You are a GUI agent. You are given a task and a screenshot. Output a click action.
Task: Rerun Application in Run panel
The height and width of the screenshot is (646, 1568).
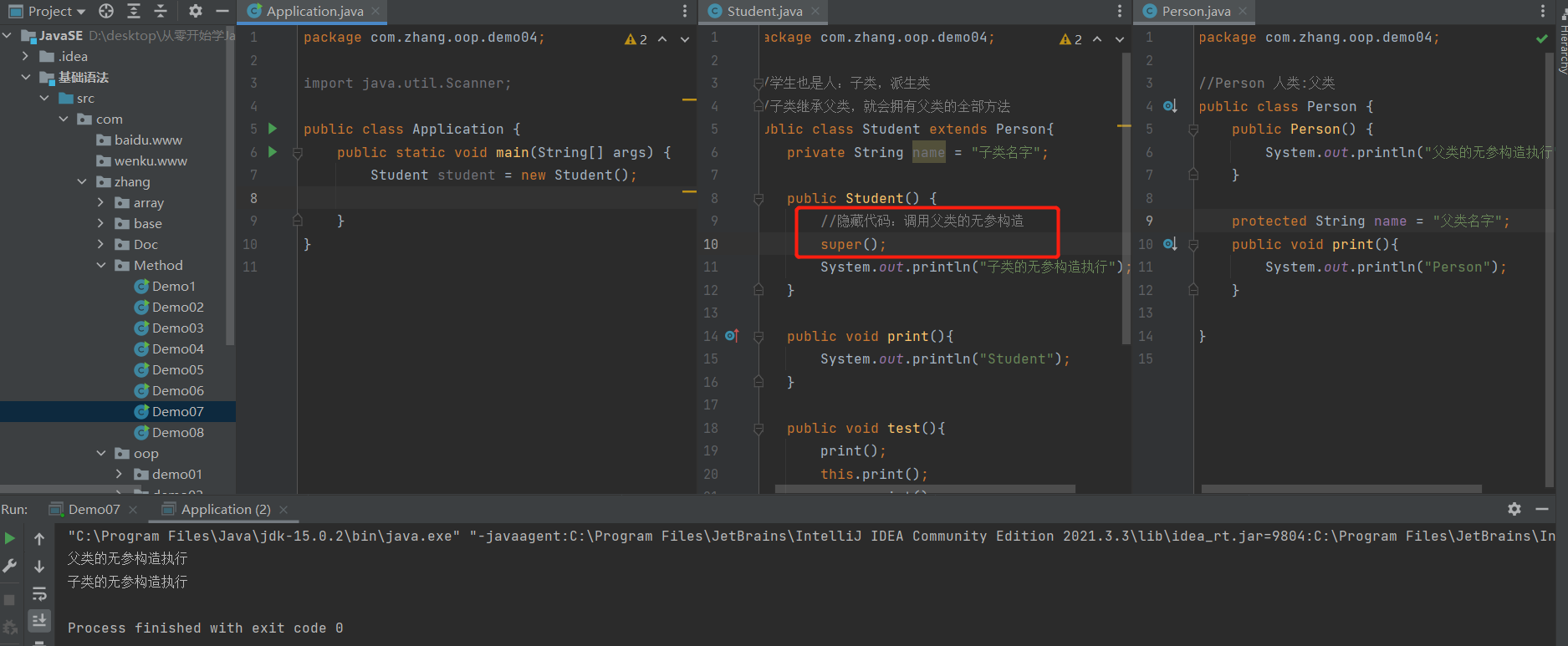tap(10, 539)
